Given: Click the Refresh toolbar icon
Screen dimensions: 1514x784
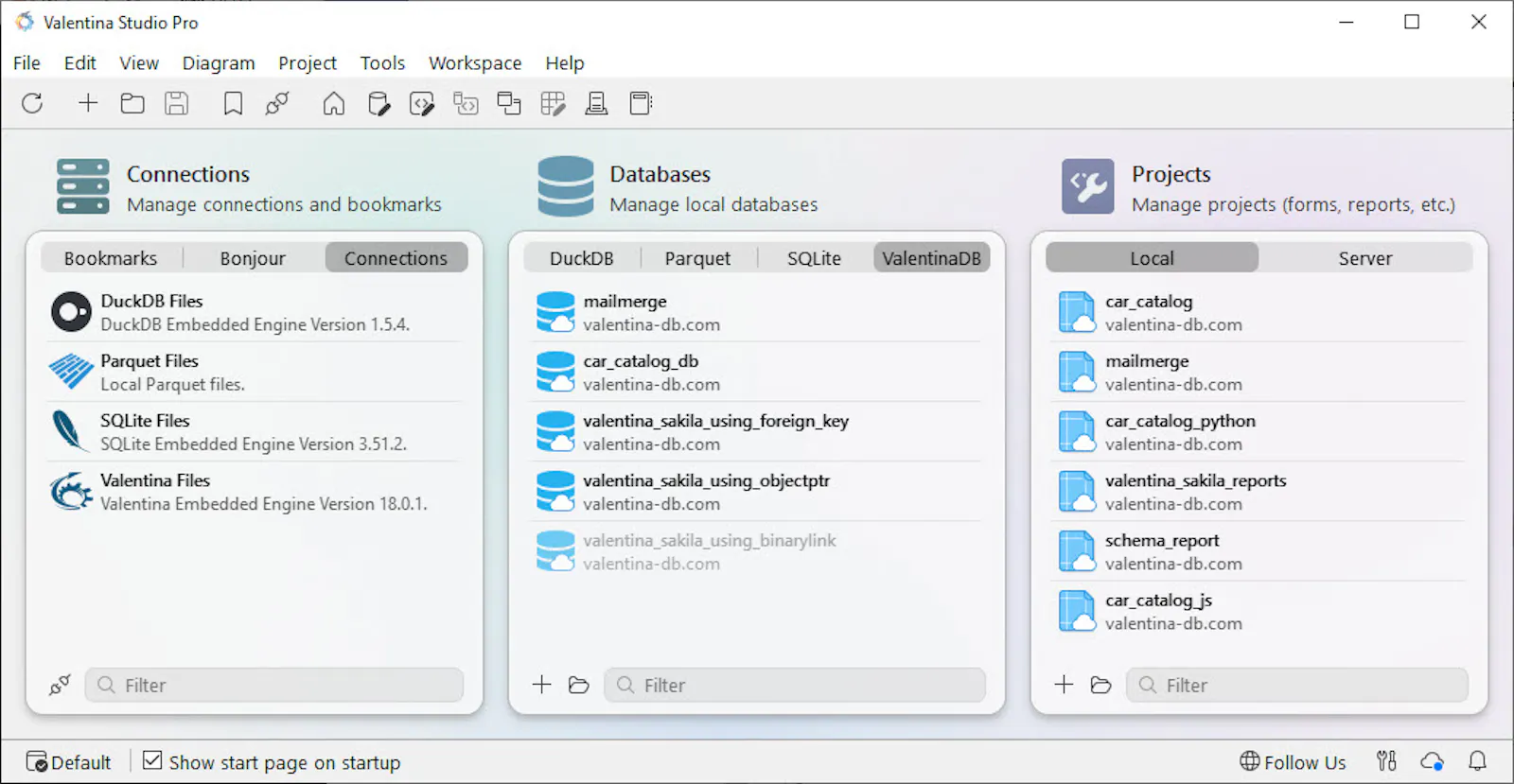Looking at the screenshot, I should tap(32, 103).
